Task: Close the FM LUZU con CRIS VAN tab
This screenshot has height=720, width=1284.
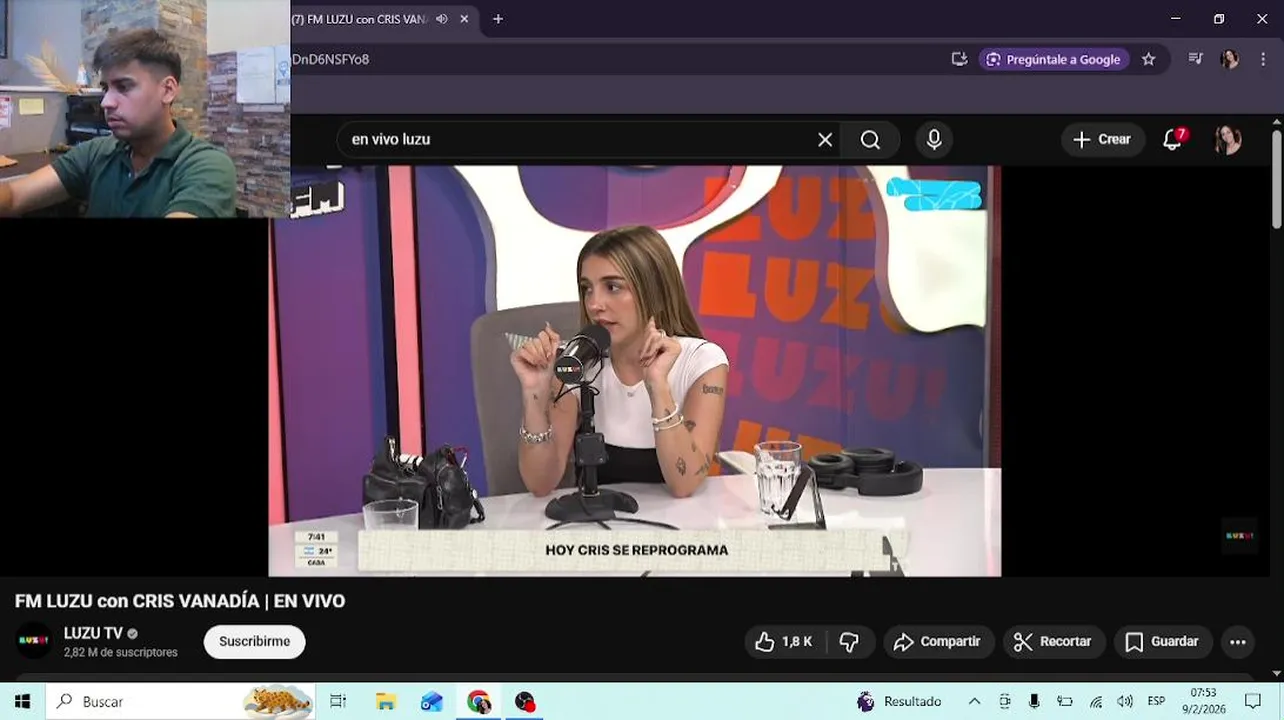Action: [464, 19]
